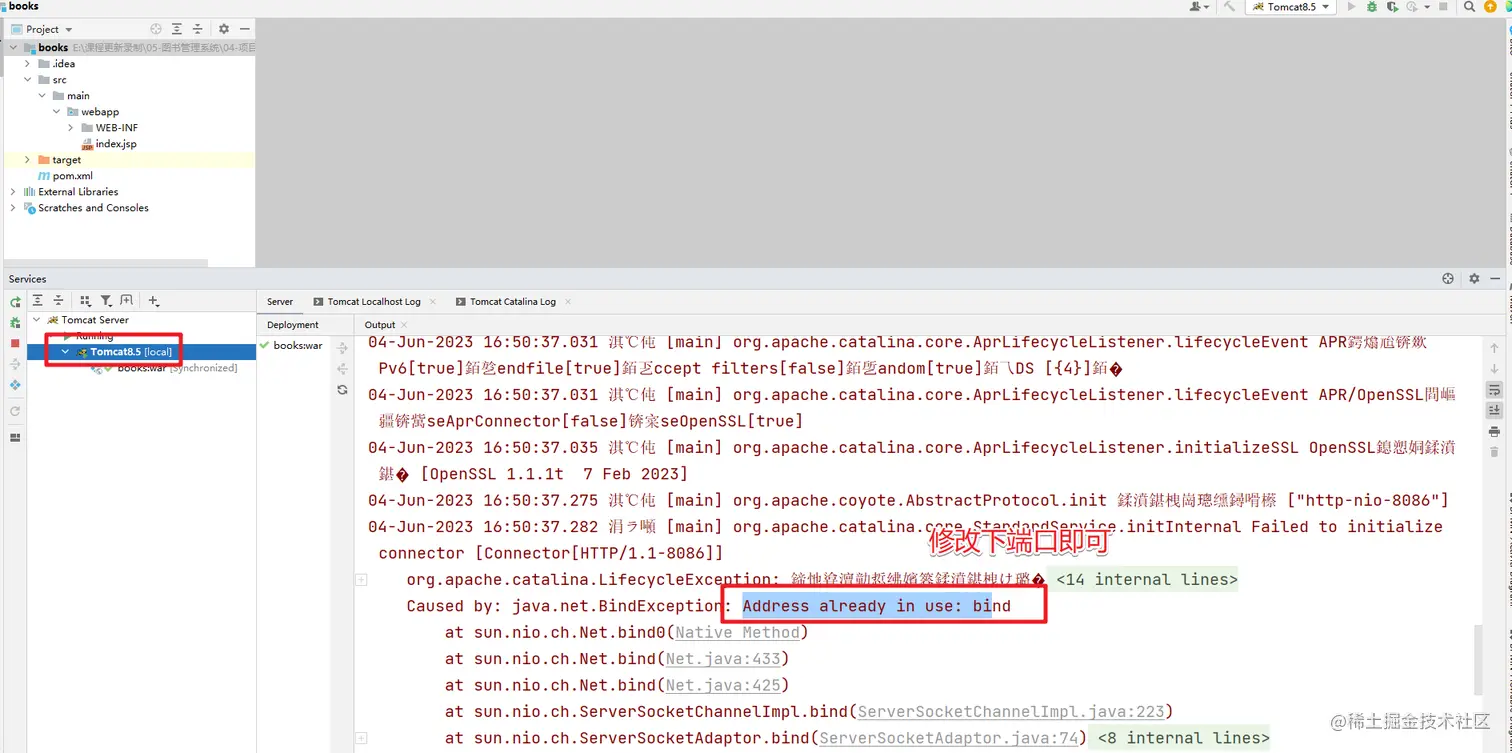The width and height of the screenshot is (1512, 753).
Task: Switch to Tomcat Localhost Log tab
Action: click(x=367, y=301)
